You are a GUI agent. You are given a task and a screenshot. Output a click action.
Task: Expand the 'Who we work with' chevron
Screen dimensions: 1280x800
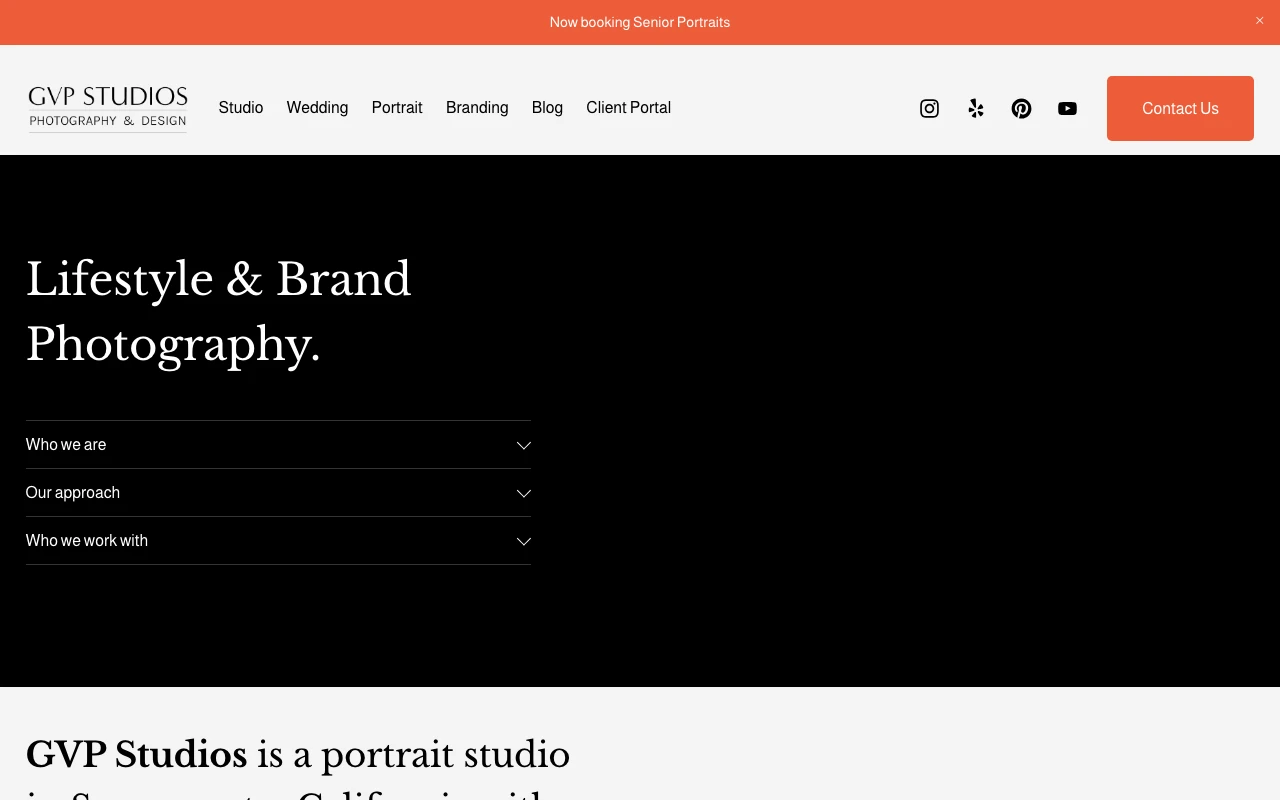(523, 541)
